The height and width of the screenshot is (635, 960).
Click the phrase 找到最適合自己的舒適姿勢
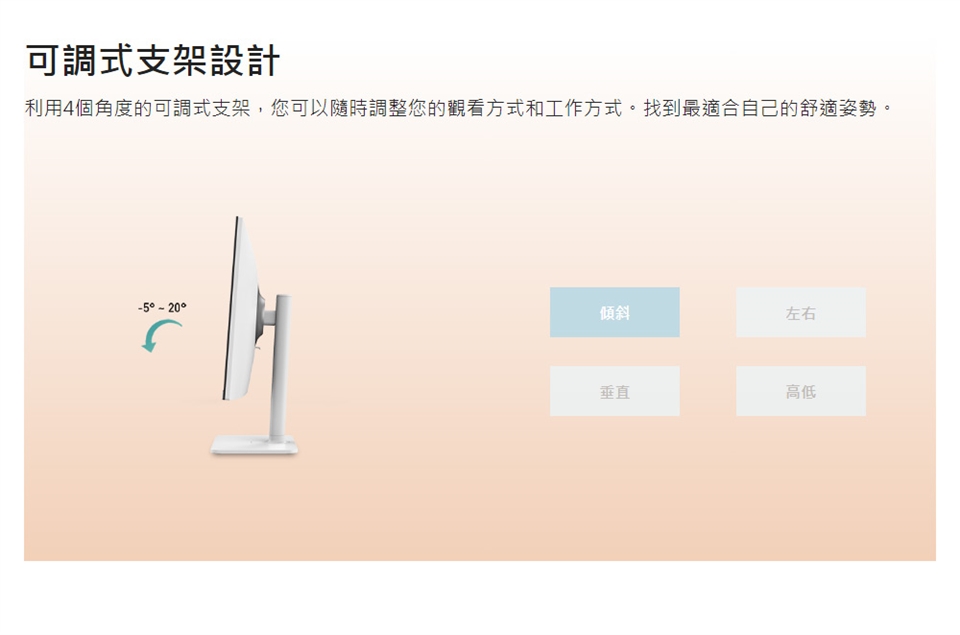[760, 108]
